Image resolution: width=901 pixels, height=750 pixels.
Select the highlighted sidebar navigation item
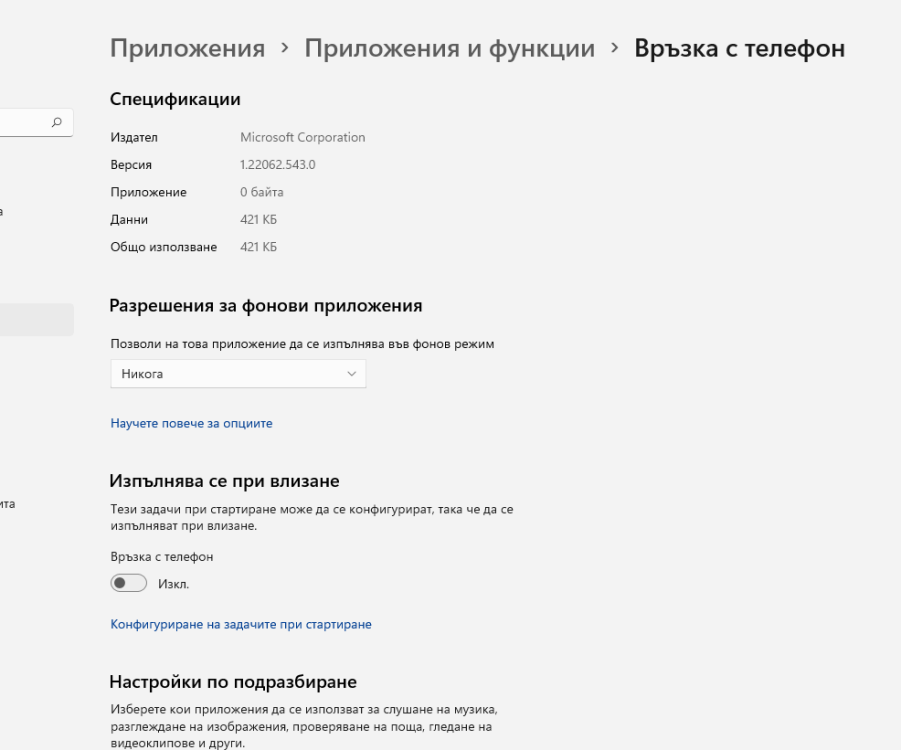tap(37, 320)
